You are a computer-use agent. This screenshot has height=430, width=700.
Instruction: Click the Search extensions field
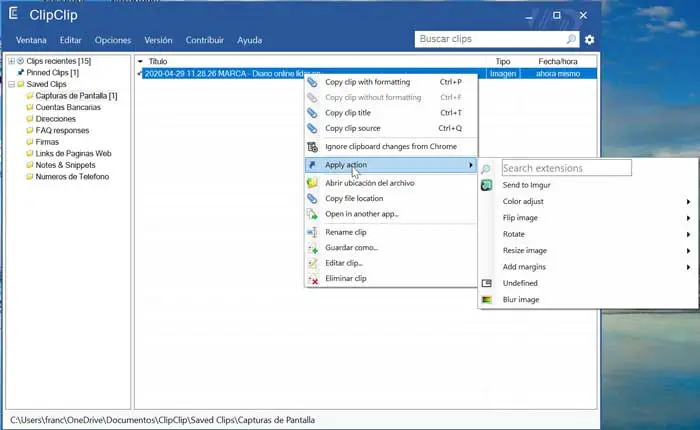pos(566,168)
